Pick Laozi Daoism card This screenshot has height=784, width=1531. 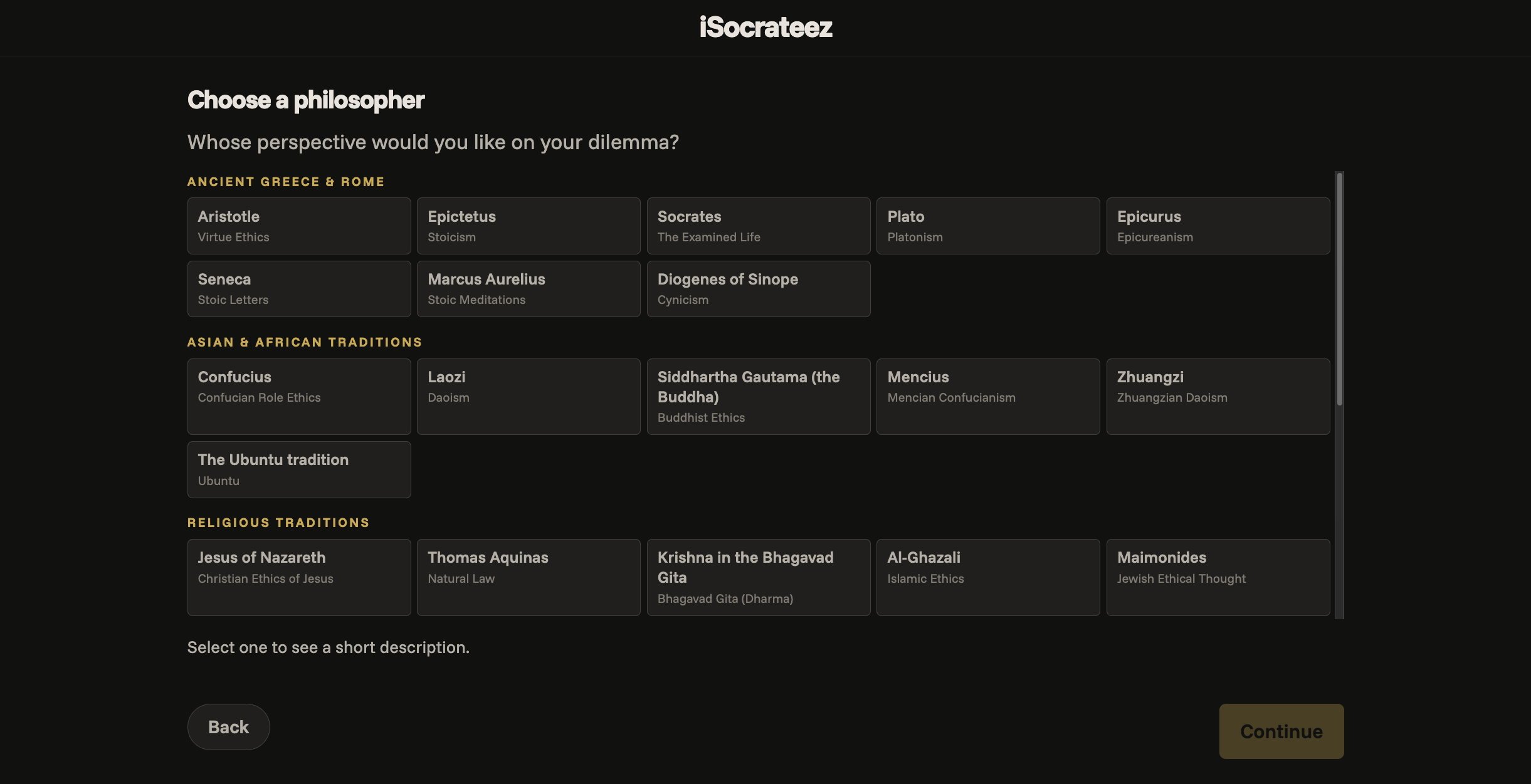pyautogui.click(x=529, y=397)
